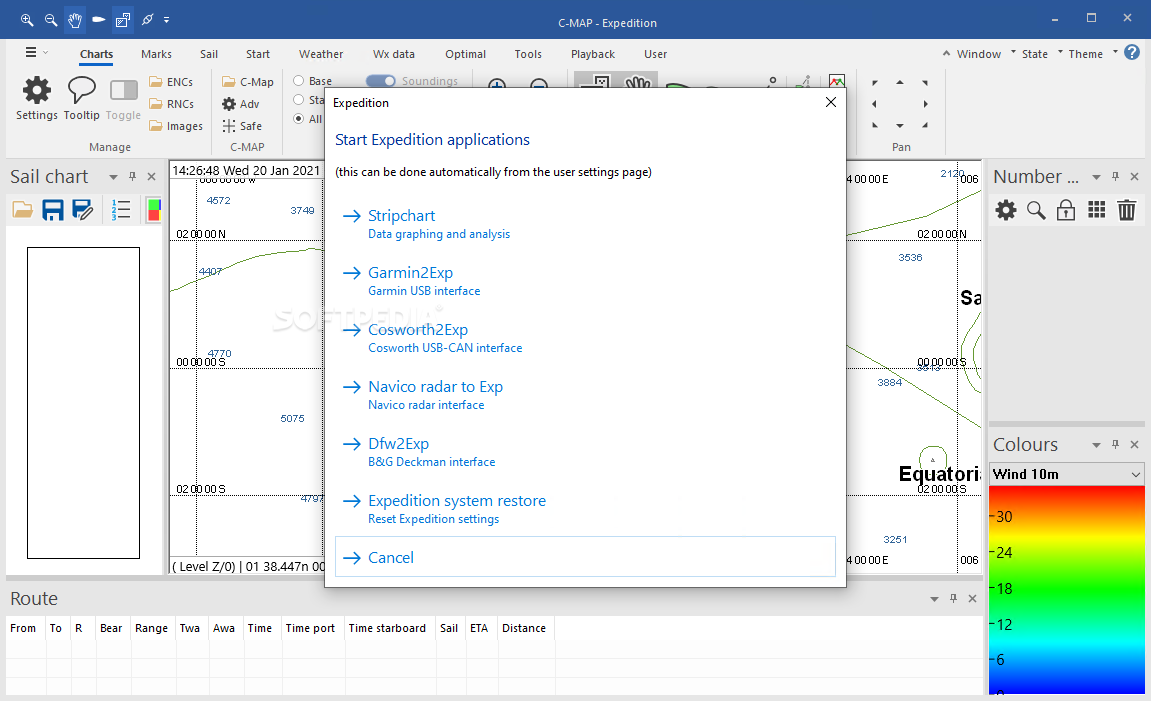
Task: Cancel the Expedition dialog
Action: click(x=585, y=556)
